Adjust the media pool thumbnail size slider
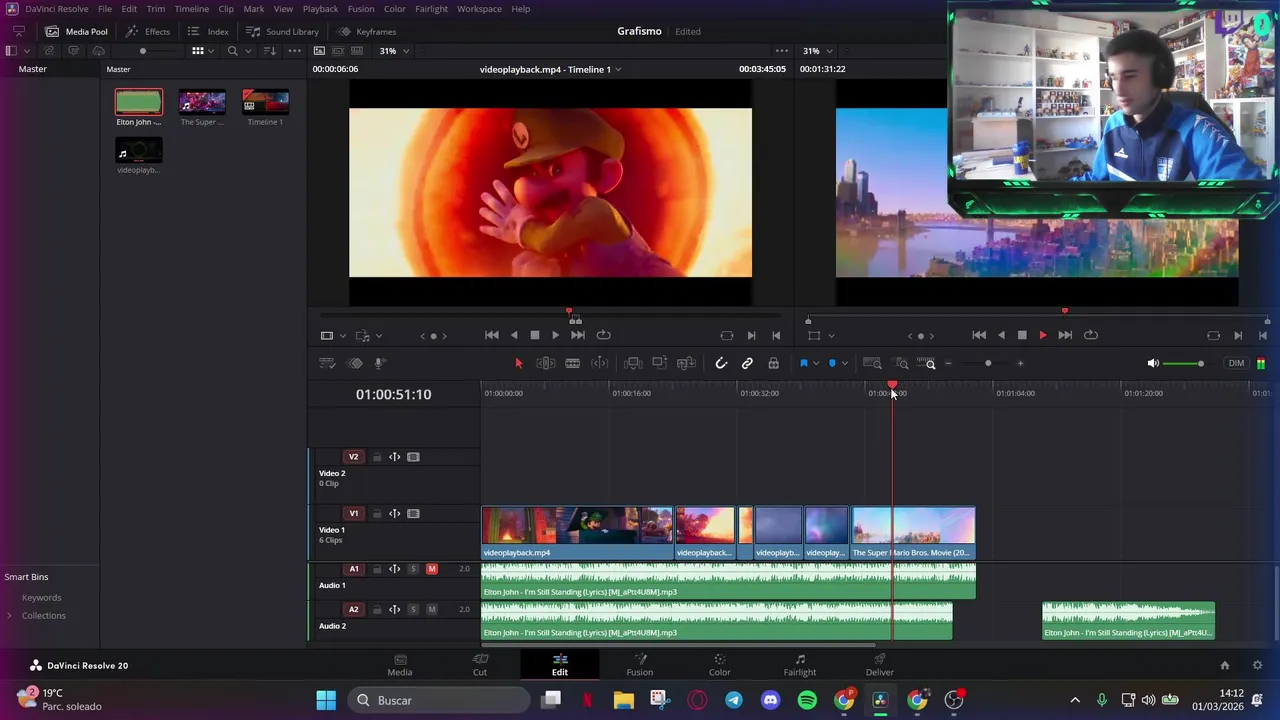 143,51
